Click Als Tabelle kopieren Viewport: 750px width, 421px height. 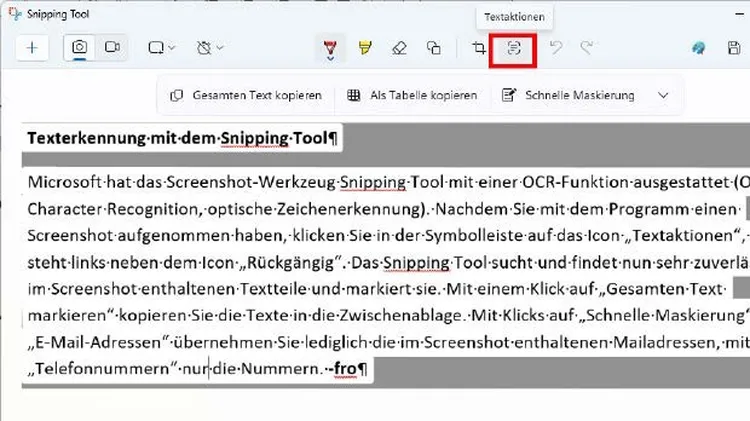tap(412, 95)
